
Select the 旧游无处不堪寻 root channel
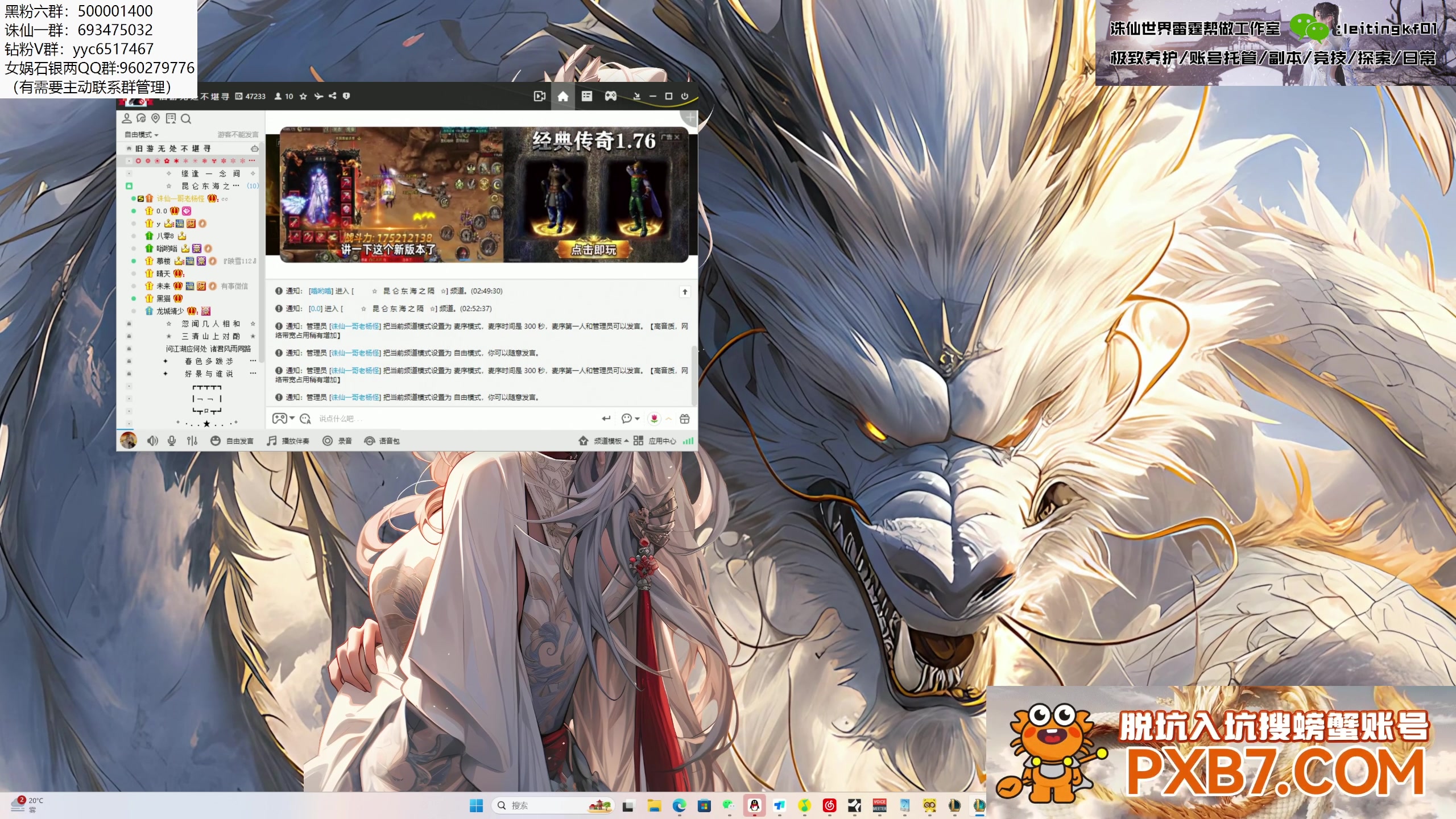(x=173, y=148)
